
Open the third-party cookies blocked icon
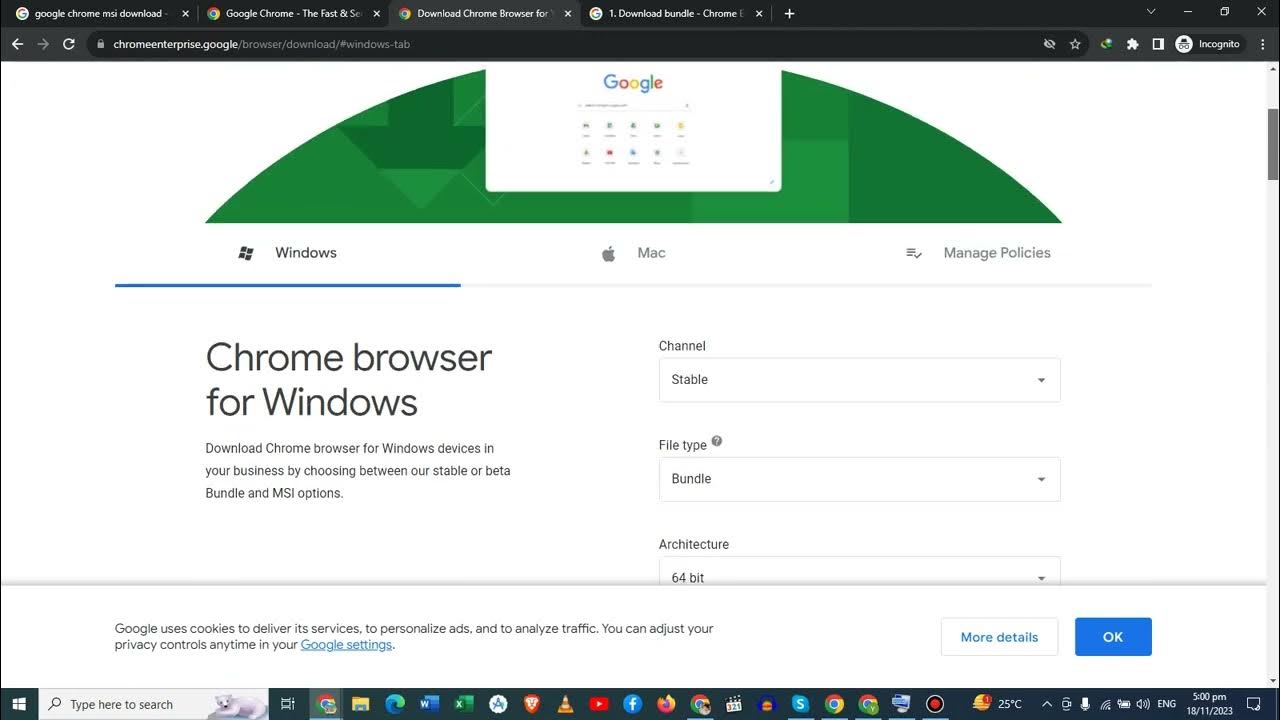pos(1049,44)
